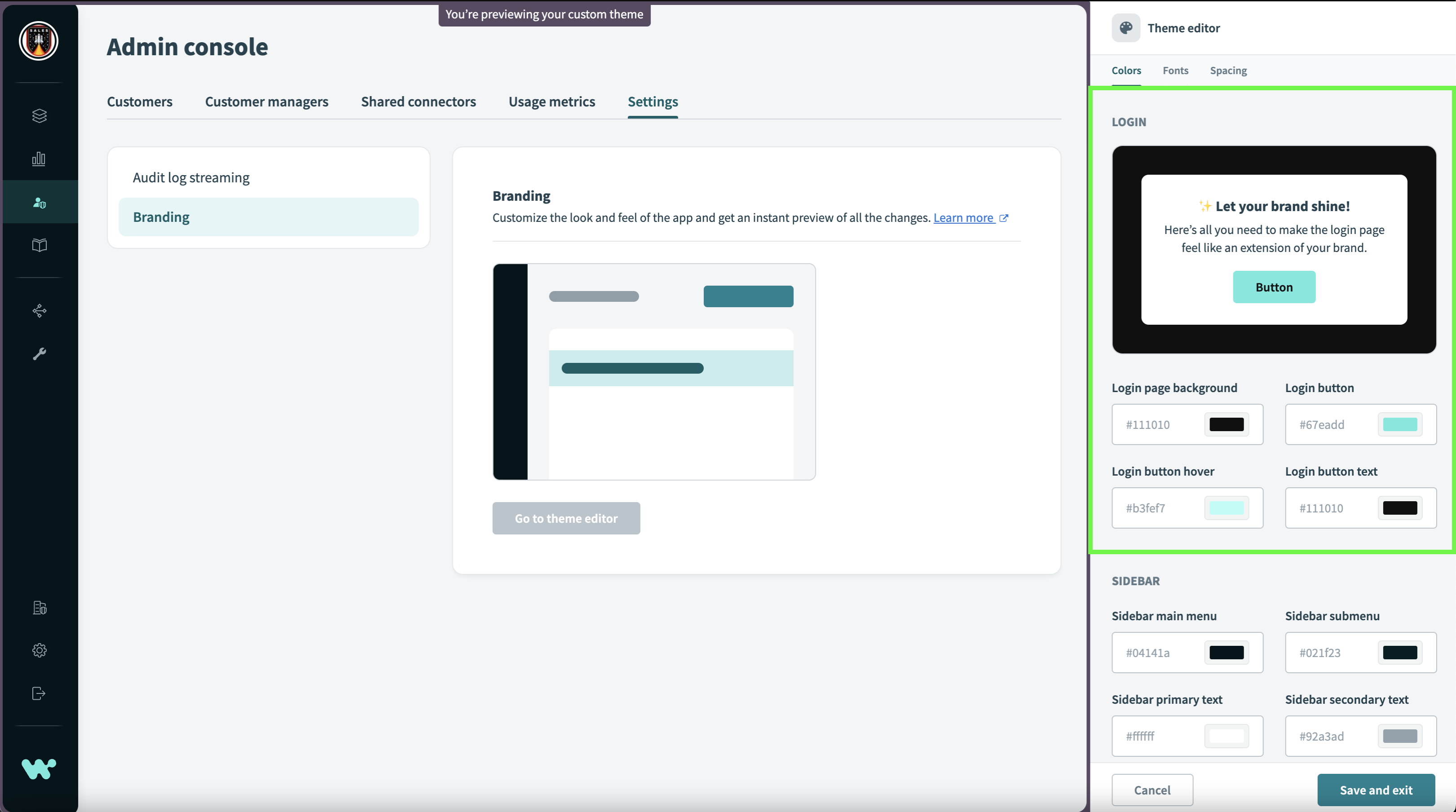Click the Sidebar secondary text color swatch

[1399, 736]
